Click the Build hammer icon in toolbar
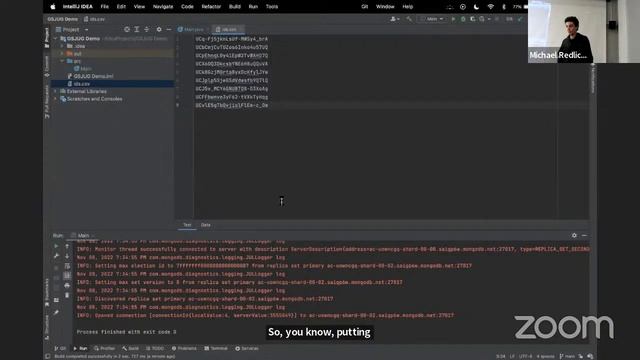This screenshot has height=360, width=640. (x=409, y=19)
